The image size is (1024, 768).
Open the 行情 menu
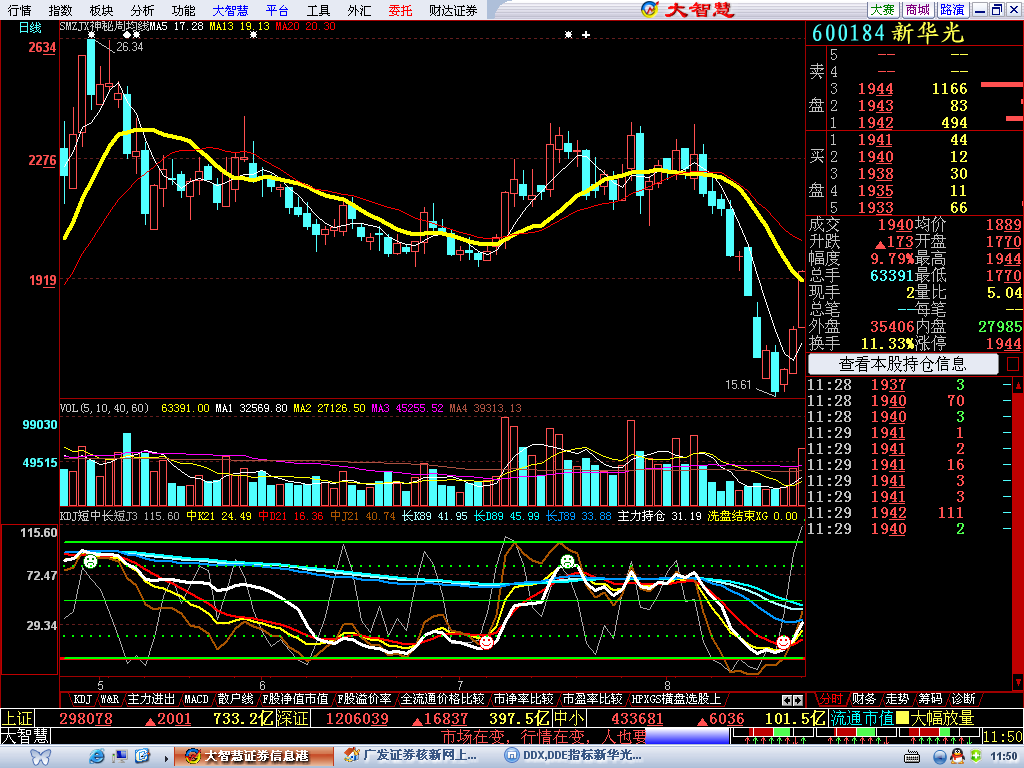tap(20, 10)
